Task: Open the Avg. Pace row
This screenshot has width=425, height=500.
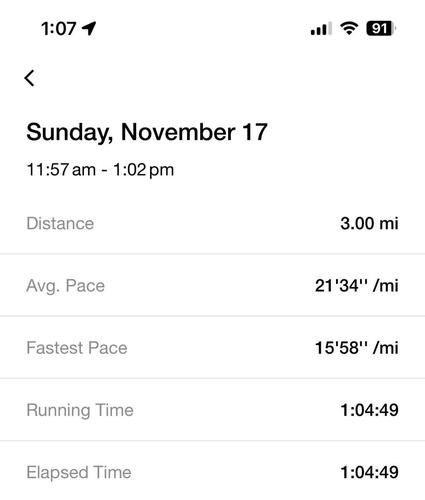Action: pos(212,285)
